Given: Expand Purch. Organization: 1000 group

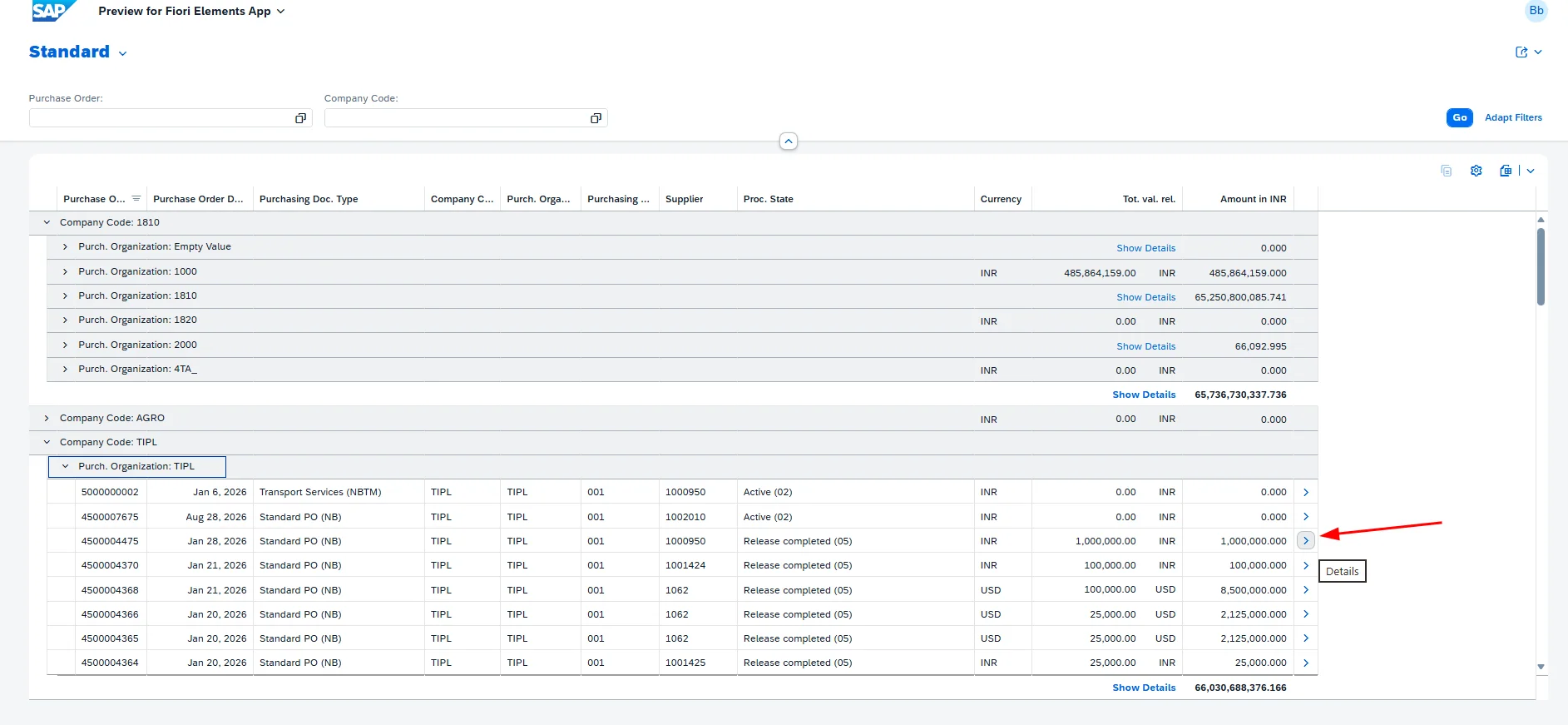Looking at the screenshot, I should [x=65, y=271].
